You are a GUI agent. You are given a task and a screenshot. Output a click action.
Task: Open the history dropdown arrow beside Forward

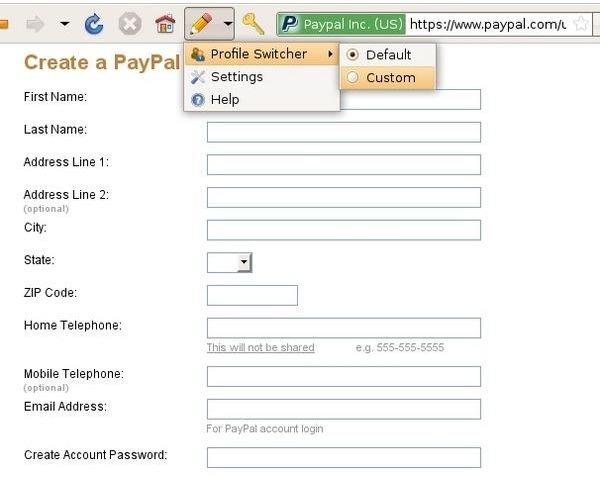(x=65, y=24)
